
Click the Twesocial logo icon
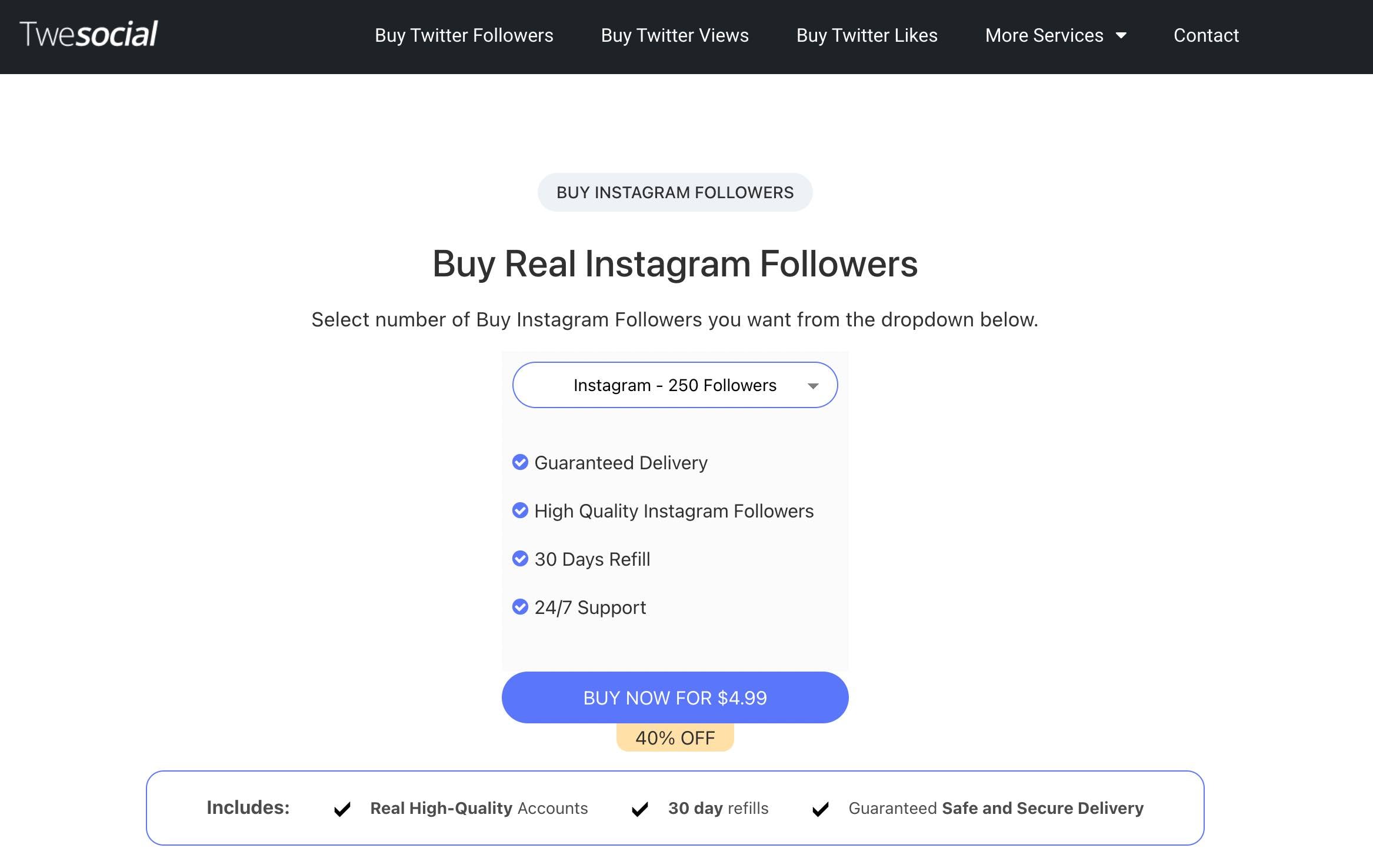[88, 33]
